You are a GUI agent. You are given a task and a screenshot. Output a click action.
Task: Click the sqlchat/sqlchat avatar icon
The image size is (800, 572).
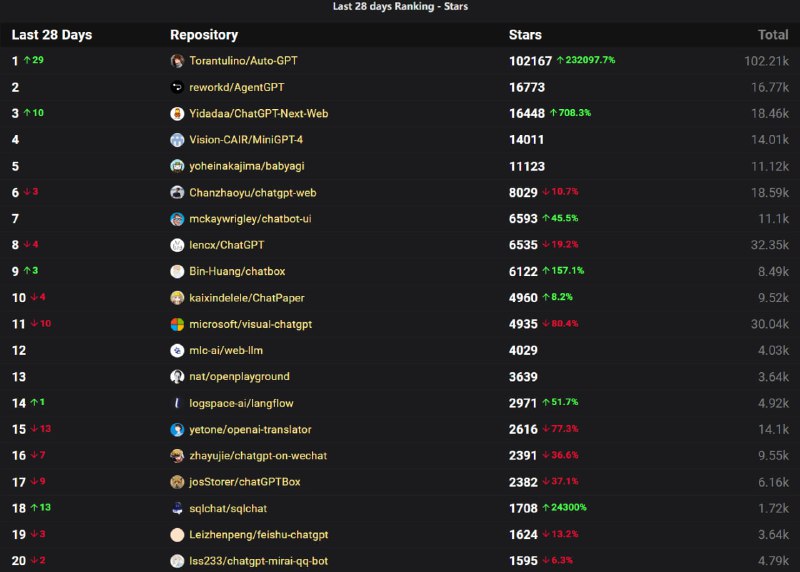click(177, 508)
